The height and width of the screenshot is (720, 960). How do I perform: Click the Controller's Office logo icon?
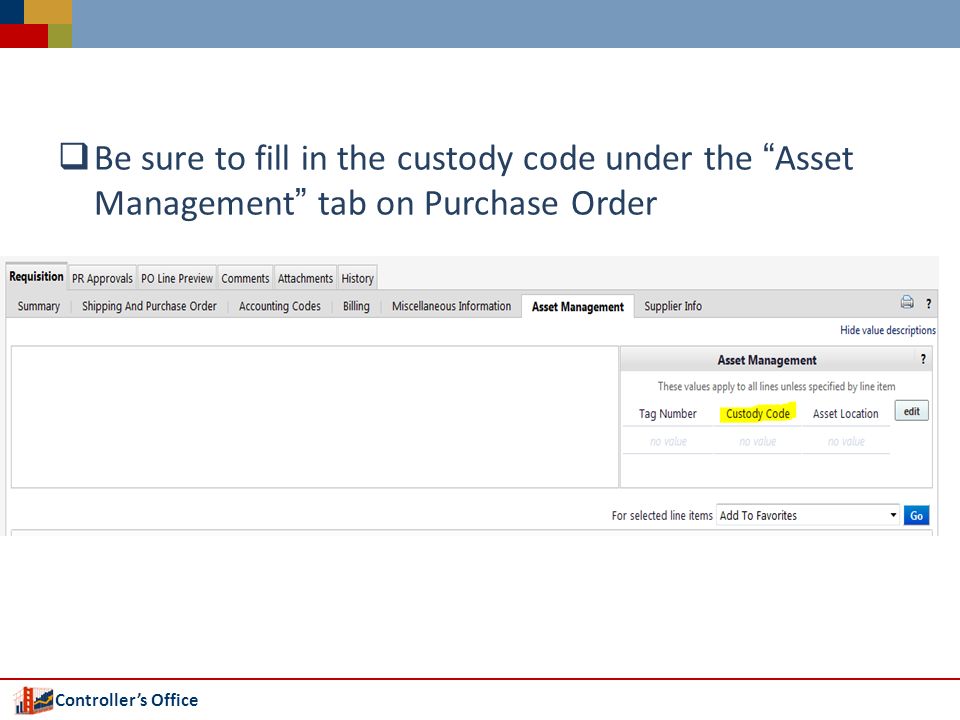(34, 700)
